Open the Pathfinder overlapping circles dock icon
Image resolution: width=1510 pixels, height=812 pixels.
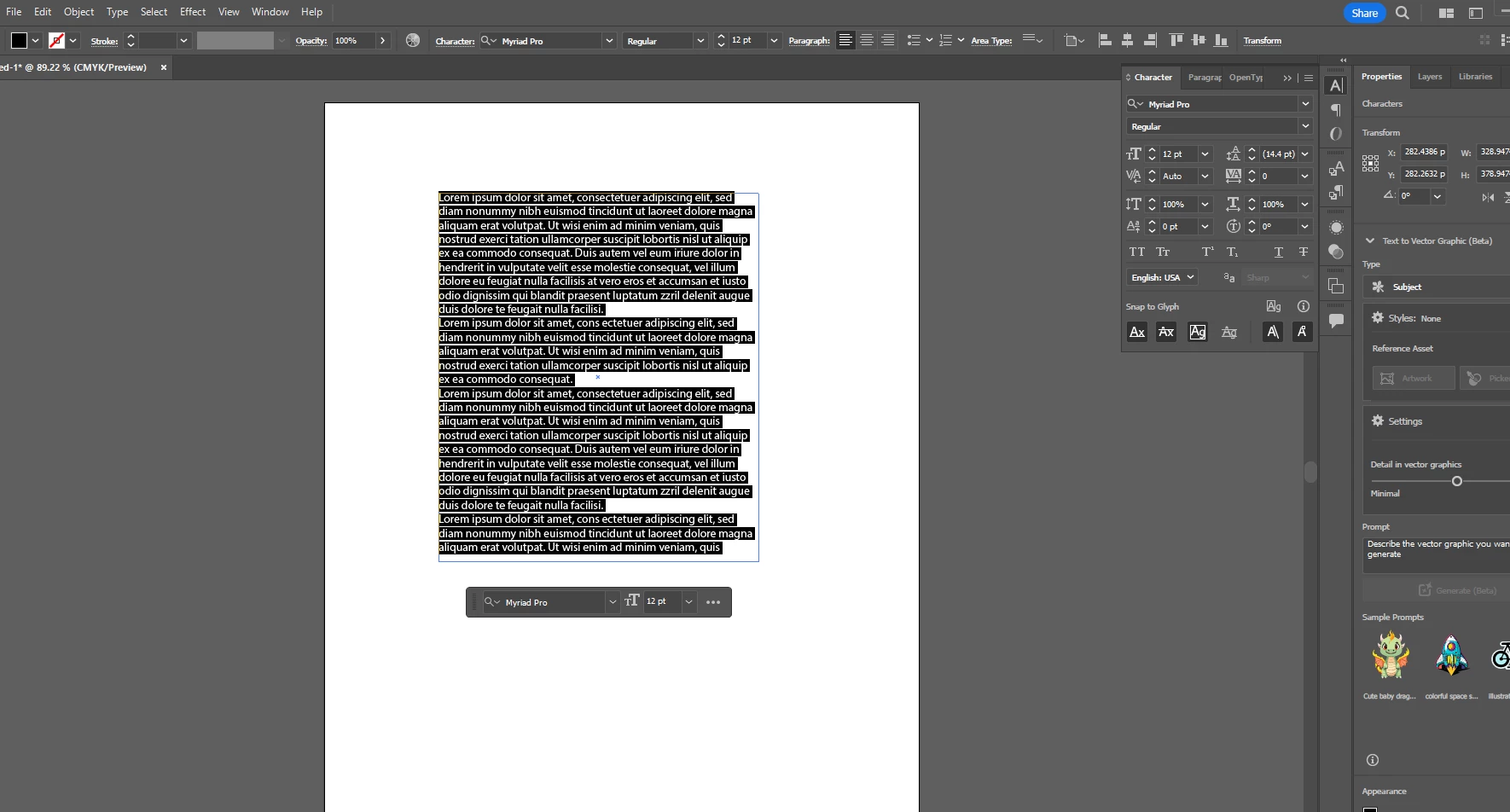(x=1336, y=252)
